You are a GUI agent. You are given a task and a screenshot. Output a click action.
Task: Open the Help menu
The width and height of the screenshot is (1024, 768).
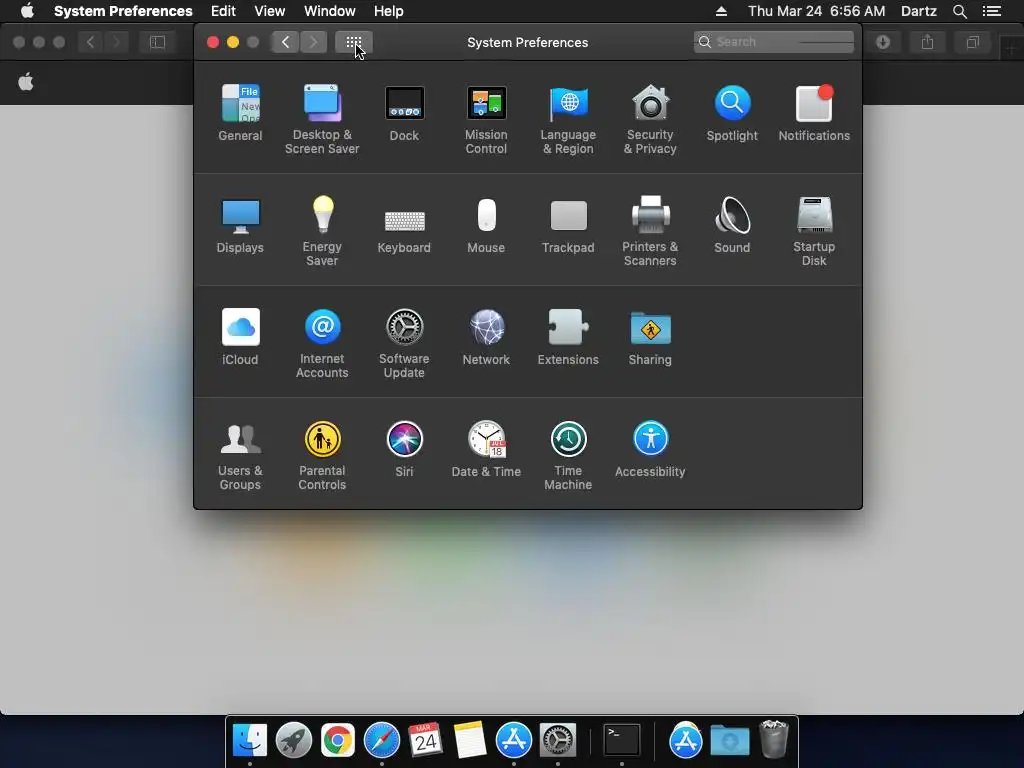[x=389, y=11]
